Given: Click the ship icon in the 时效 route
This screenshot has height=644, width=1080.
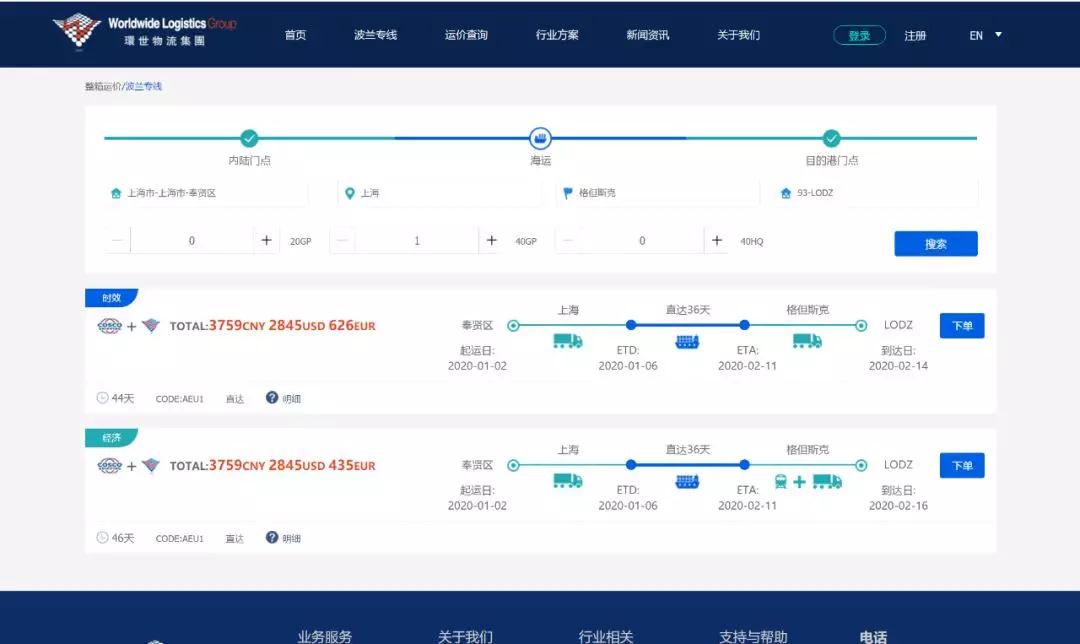Looking at the screenshot, I should point(687,342).
